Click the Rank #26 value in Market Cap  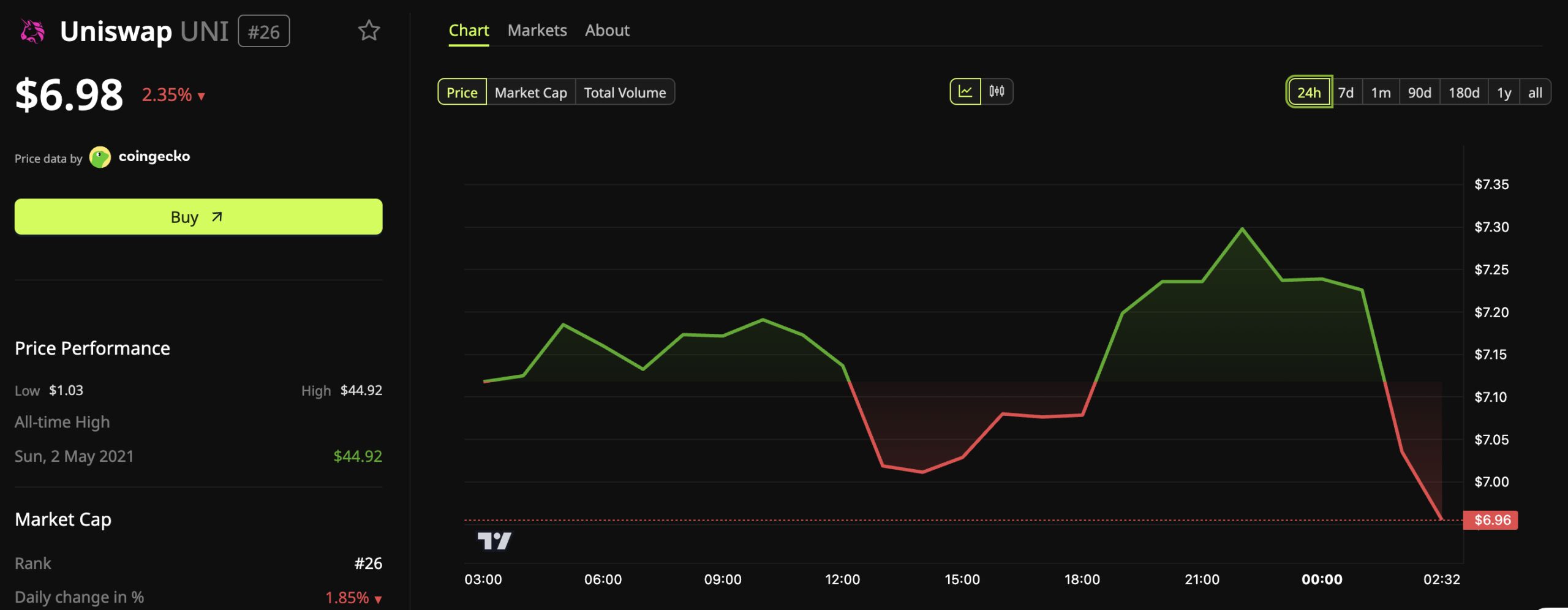click(x=368, y=563)
